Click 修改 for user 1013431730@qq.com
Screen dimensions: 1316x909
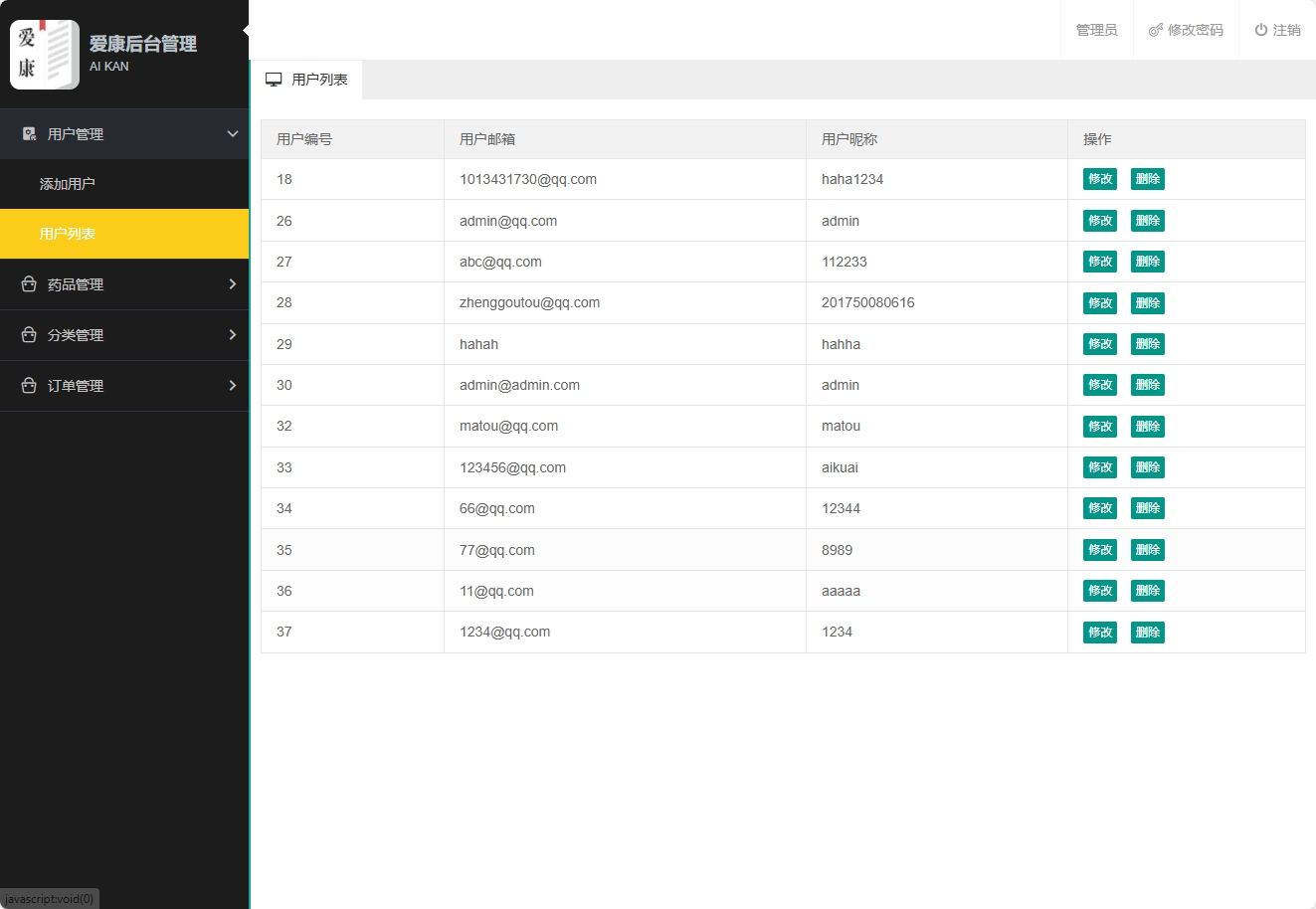(1099, 179)
